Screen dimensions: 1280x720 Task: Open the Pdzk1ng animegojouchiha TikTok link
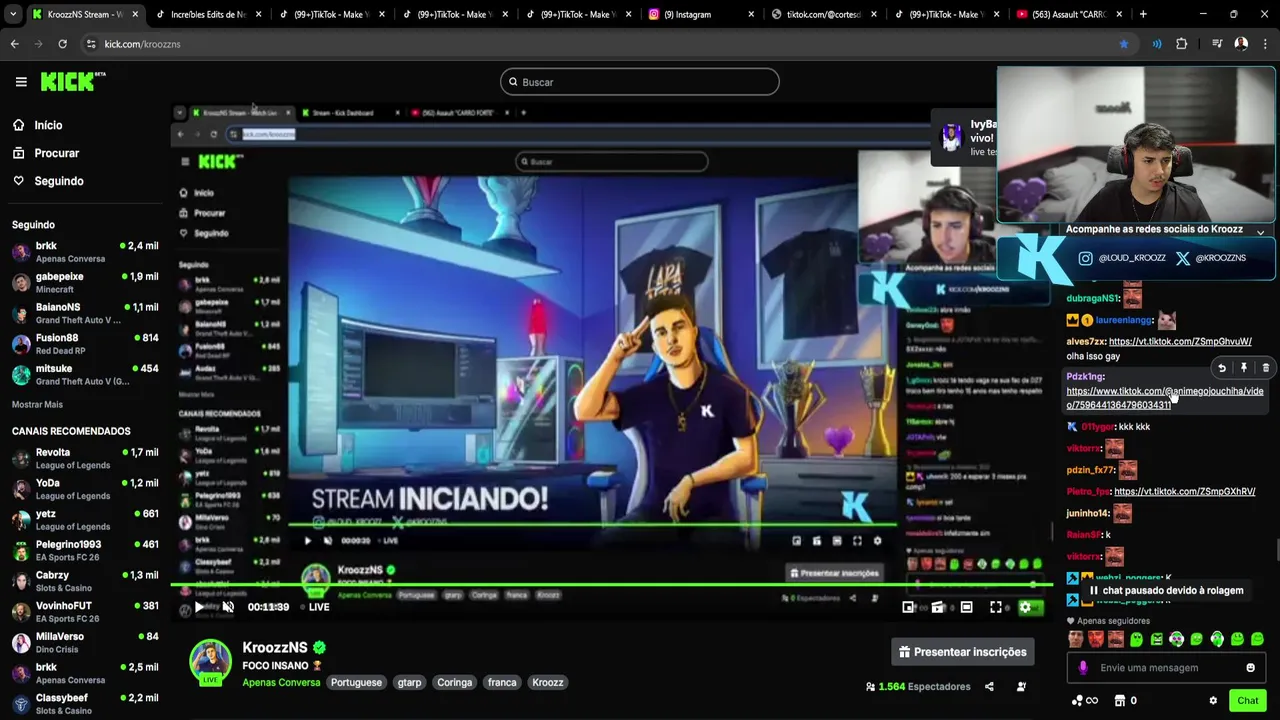[1165, 398]
